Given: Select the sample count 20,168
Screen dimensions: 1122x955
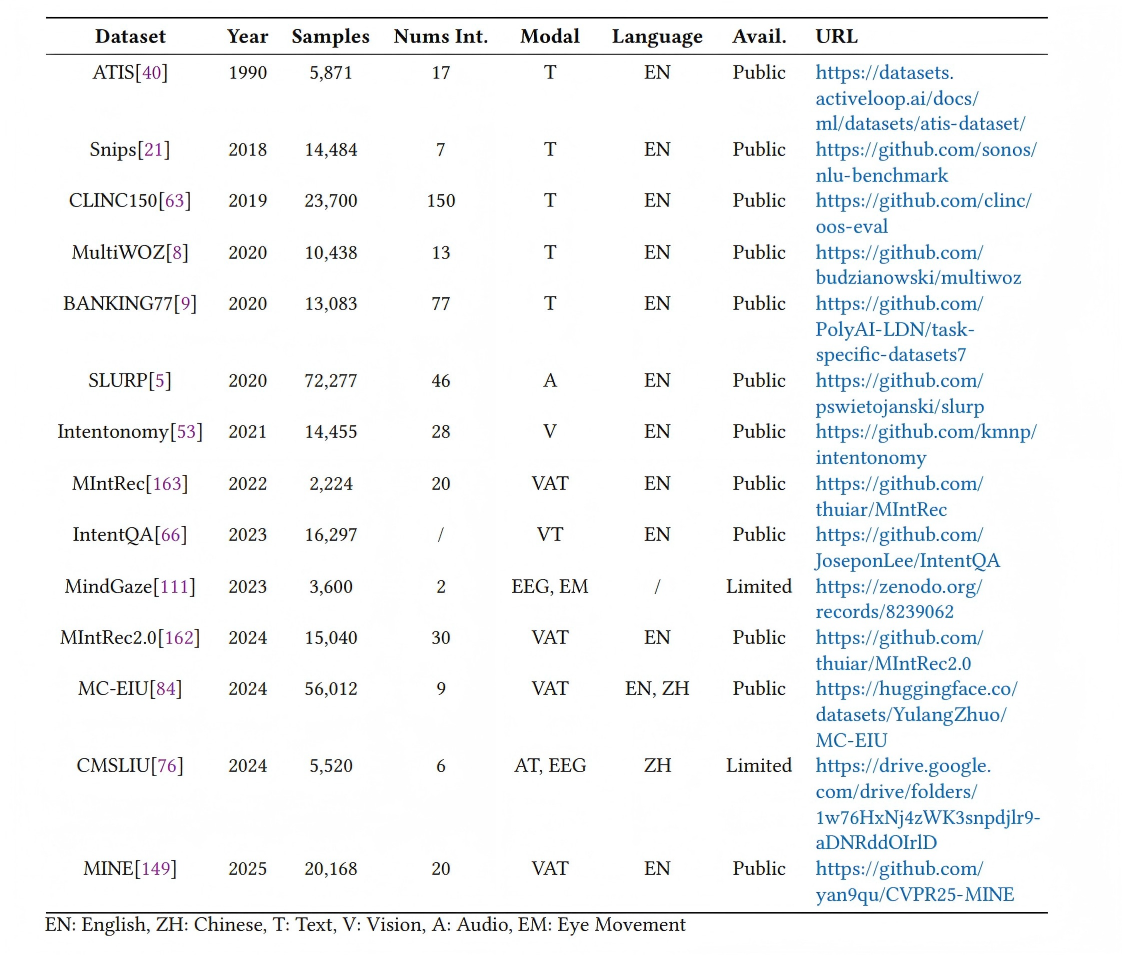Looking at the screenshot, I should coord(331,869).
